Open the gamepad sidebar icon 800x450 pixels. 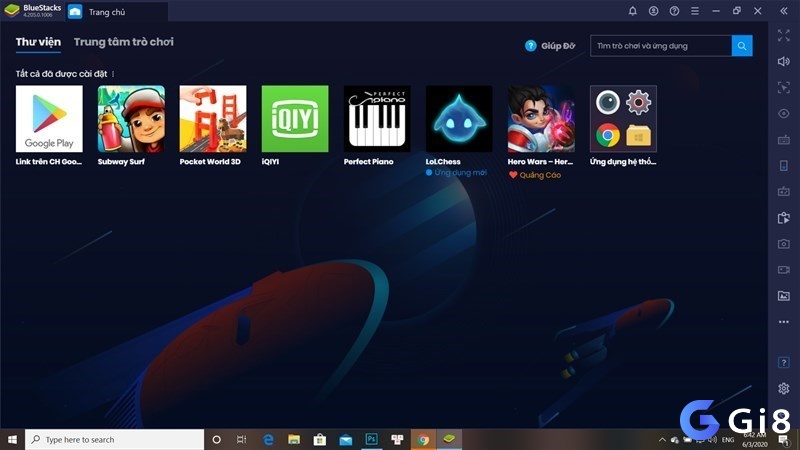784,192
